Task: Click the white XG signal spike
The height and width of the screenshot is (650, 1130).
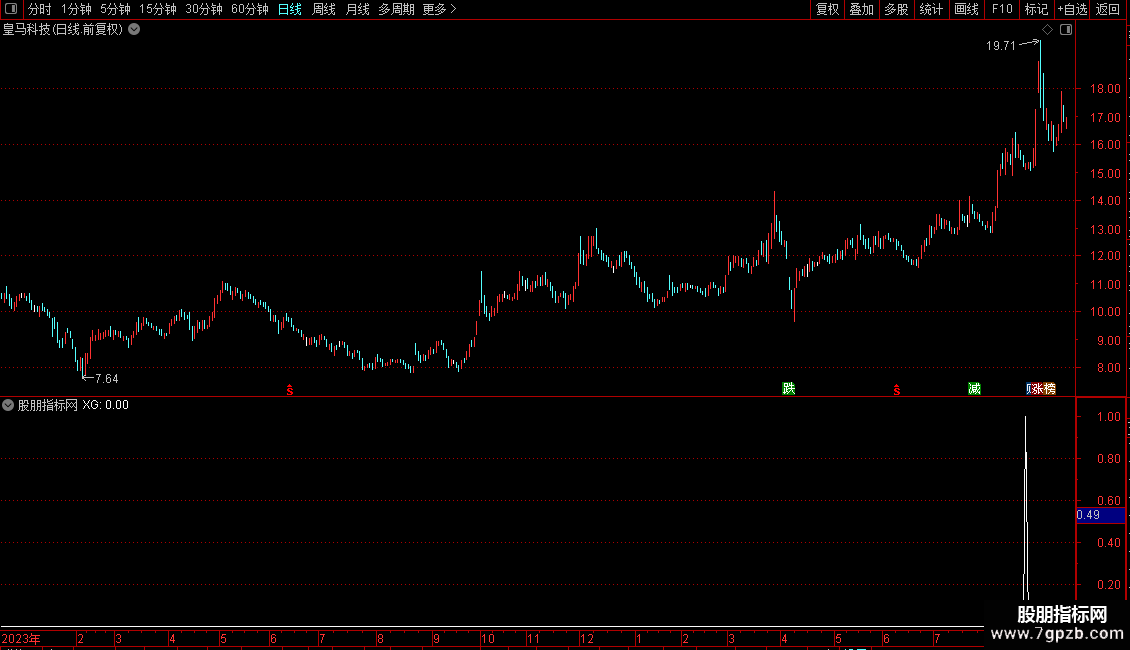Action: pos(1026,508)
